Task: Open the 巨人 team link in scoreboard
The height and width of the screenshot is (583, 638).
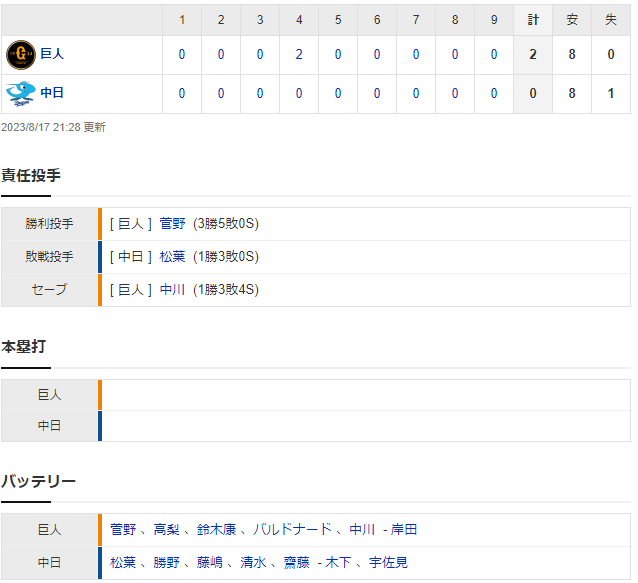Action: (x=52, y=54)
